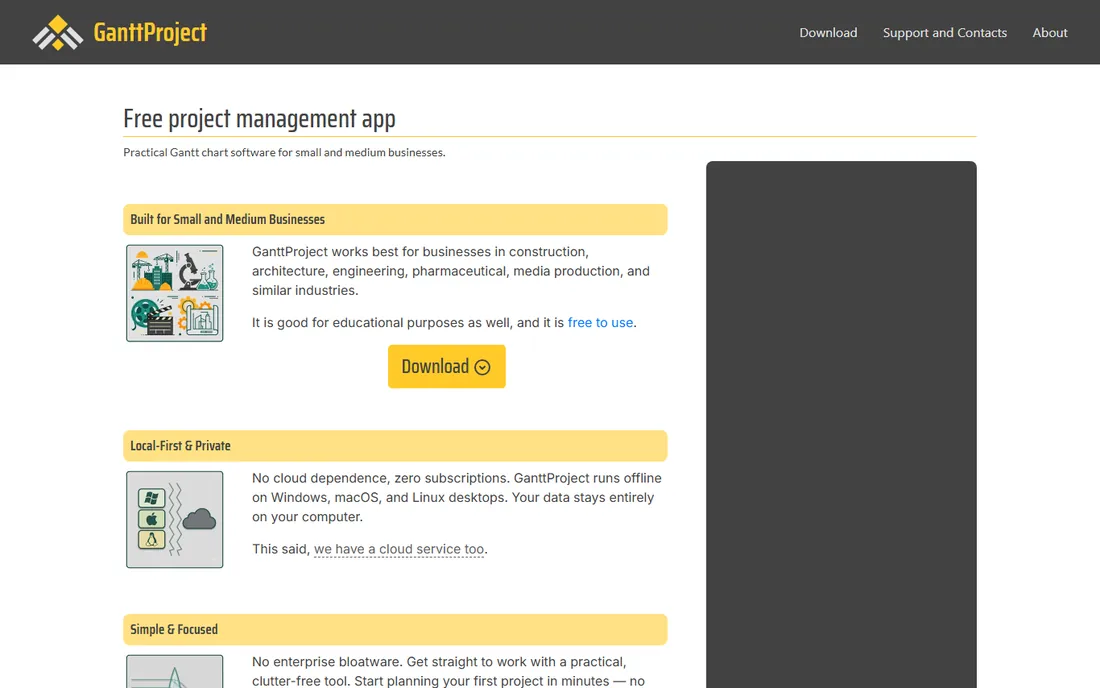Click the Linux penguin icon in illustration
Image resolution: width=1100 pixels, height=688 pixels.
[x=152, y=539]
